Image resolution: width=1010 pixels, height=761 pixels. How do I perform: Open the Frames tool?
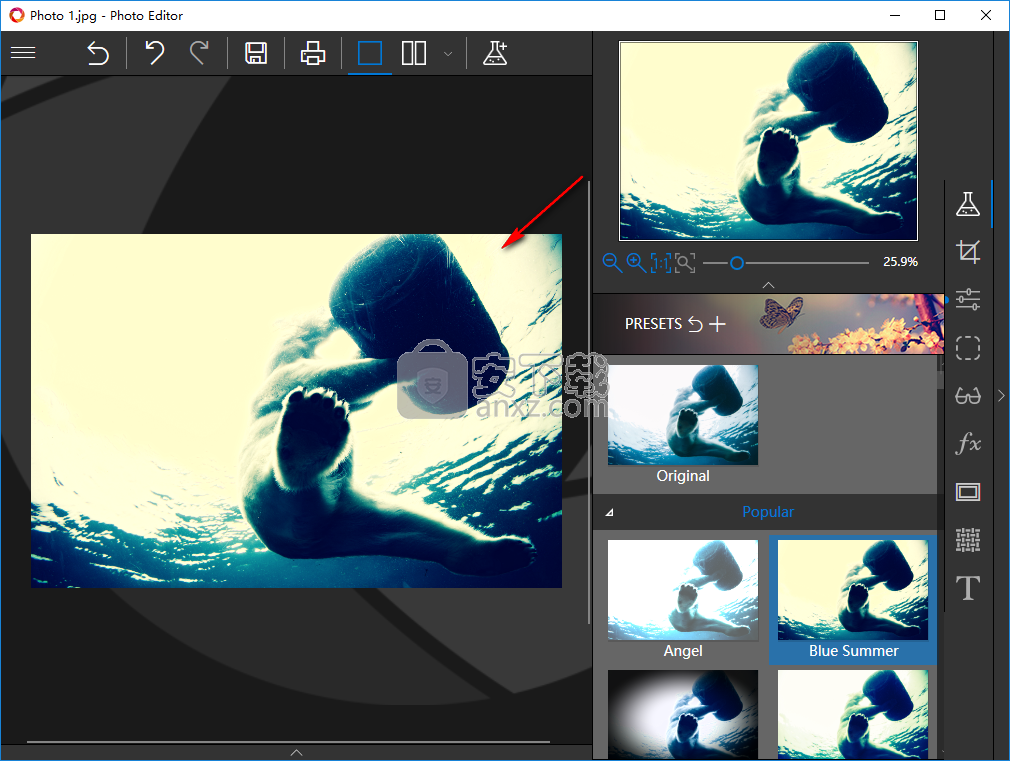point(967,492)
